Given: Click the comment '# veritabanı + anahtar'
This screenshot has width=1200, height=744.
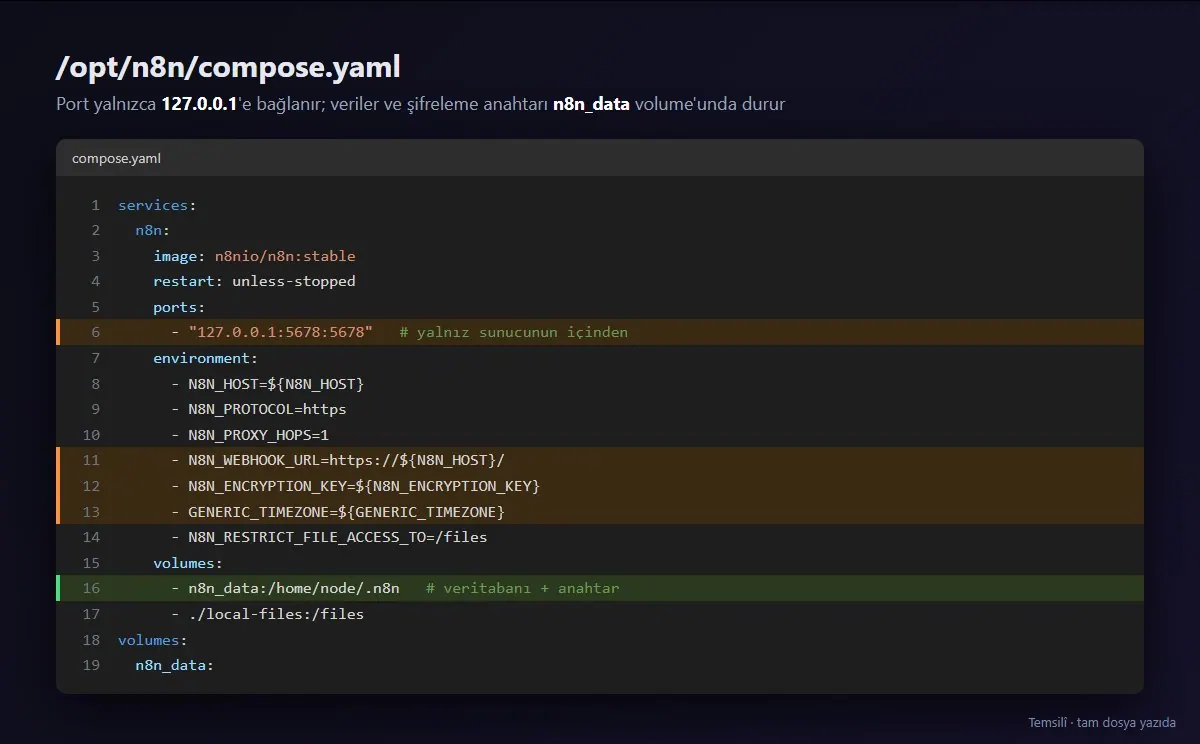Looking at the screenshot, I should 523,588.
